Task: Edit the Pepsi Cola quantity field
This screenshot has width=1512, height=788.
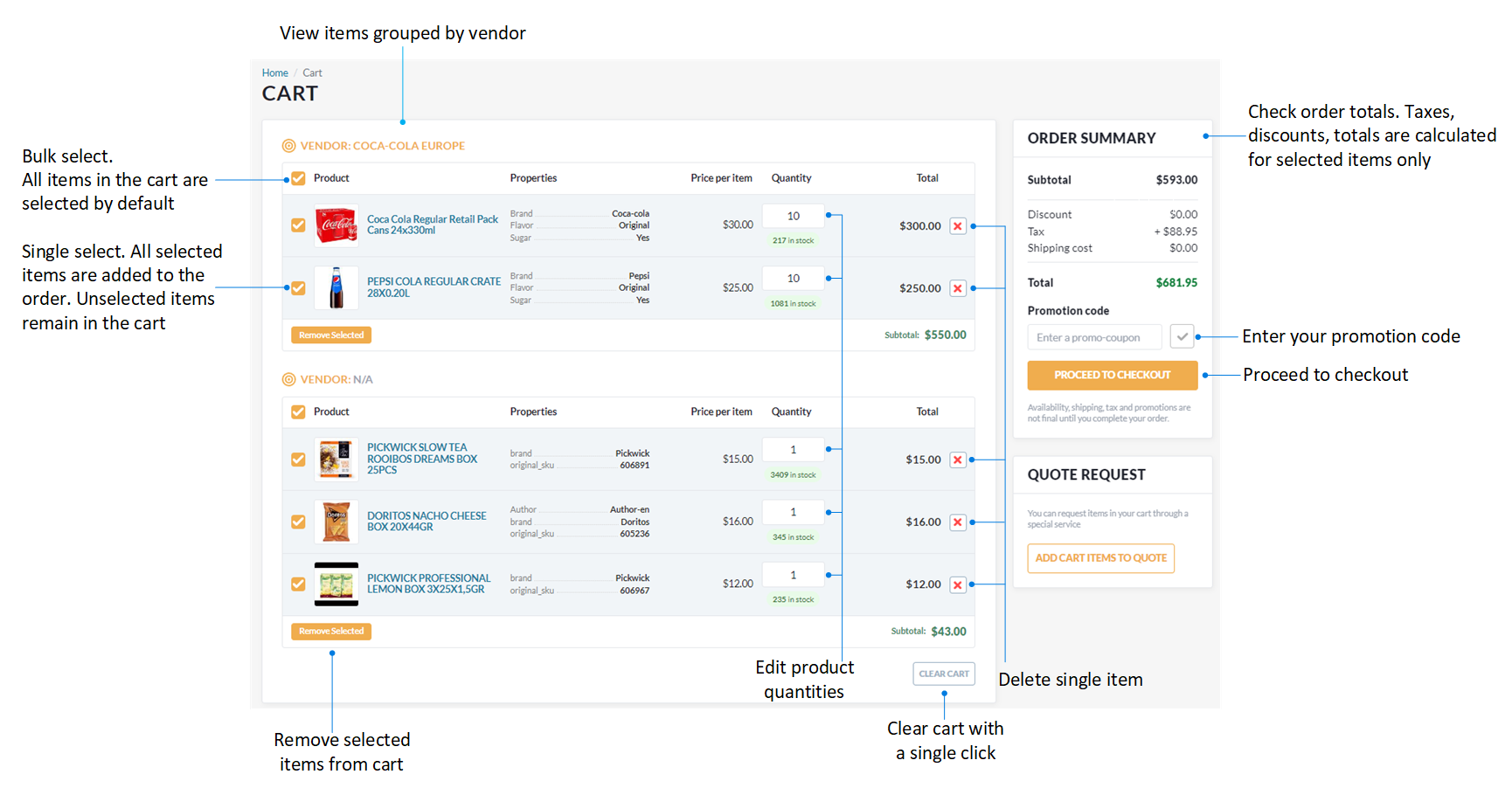Action: (793, 279)
